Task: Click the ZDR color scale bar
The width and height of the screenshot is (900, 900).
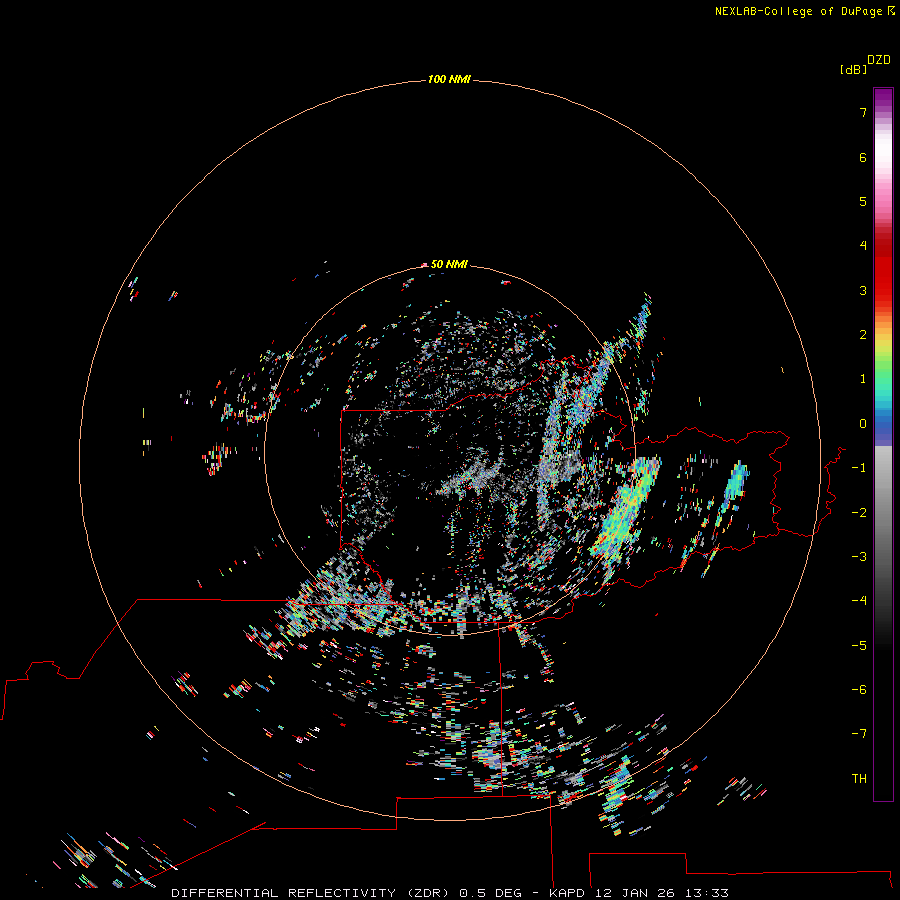Action: coord(883,444)
